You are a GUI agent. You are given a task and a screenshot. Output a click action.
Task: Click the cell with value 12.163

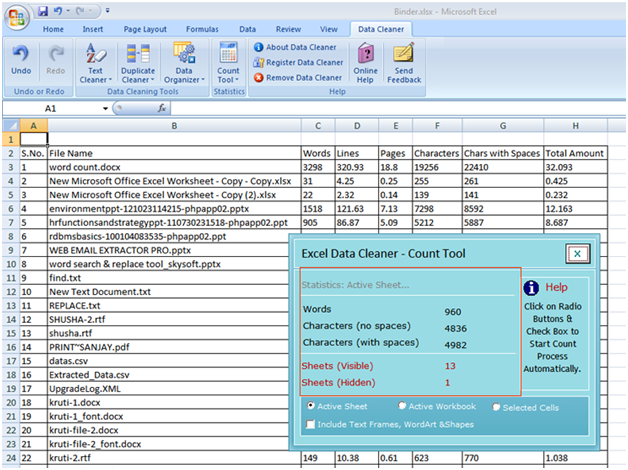(x=576, y=209)
